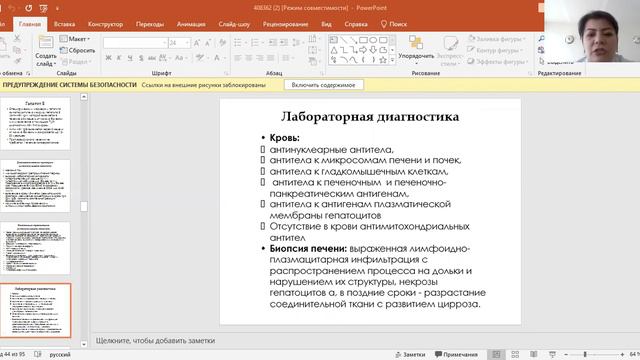Viewport: 640px width, 360px height.
Task: Click the numbered list icon
Action: click(256, 43)
